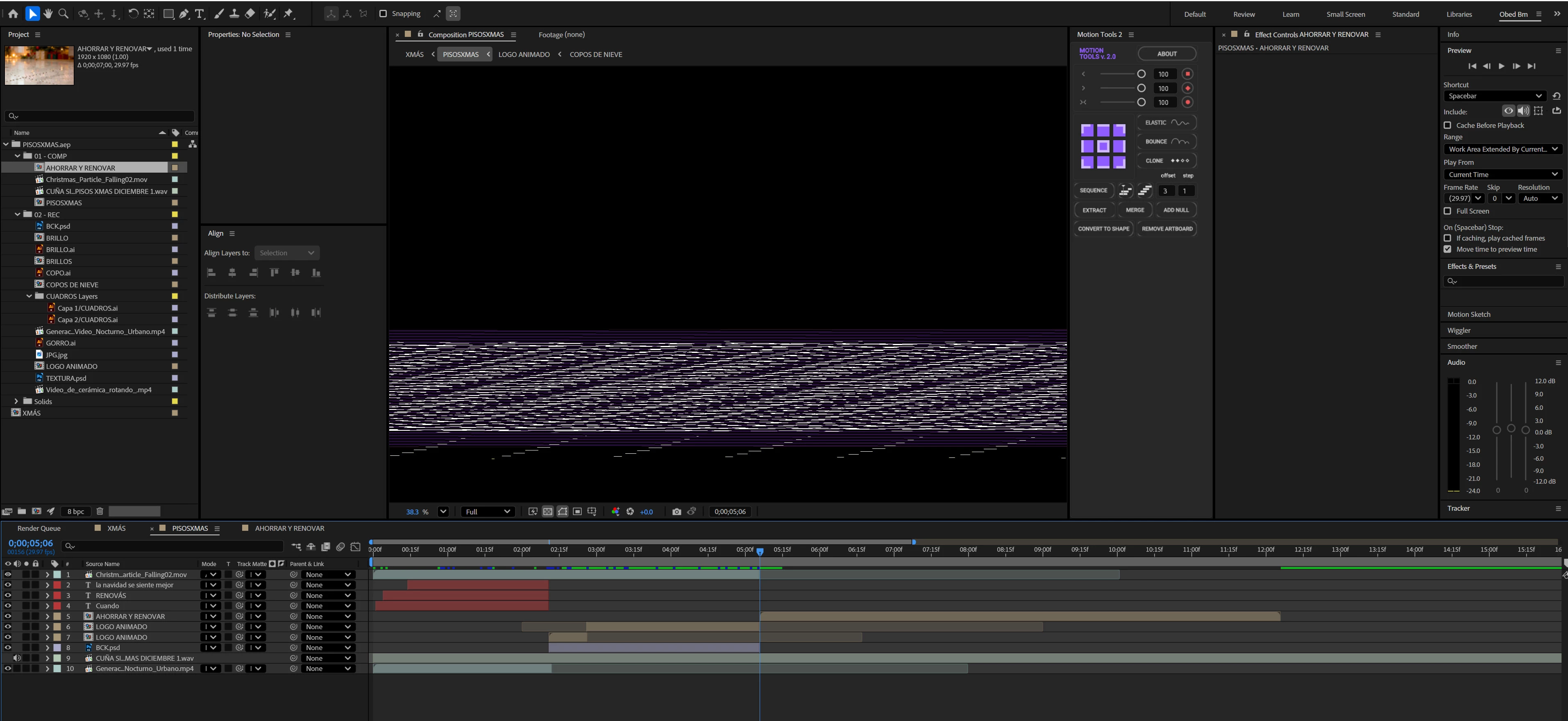Uncheck Move time to preview time
The height and width of the screenshot is (721, 1568).
[1448, 249]
